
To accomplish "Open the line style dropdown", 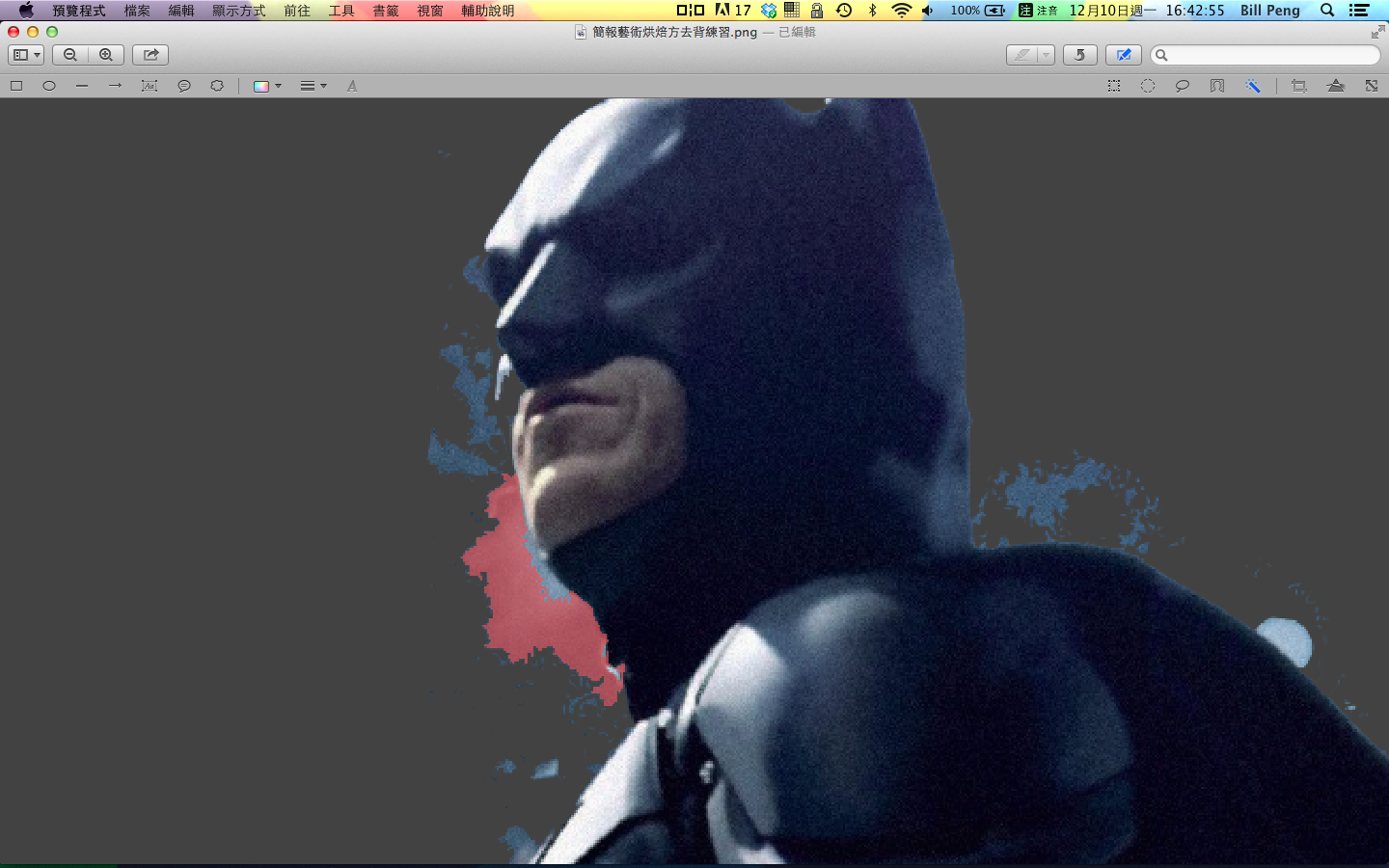I will click(313, 86).
